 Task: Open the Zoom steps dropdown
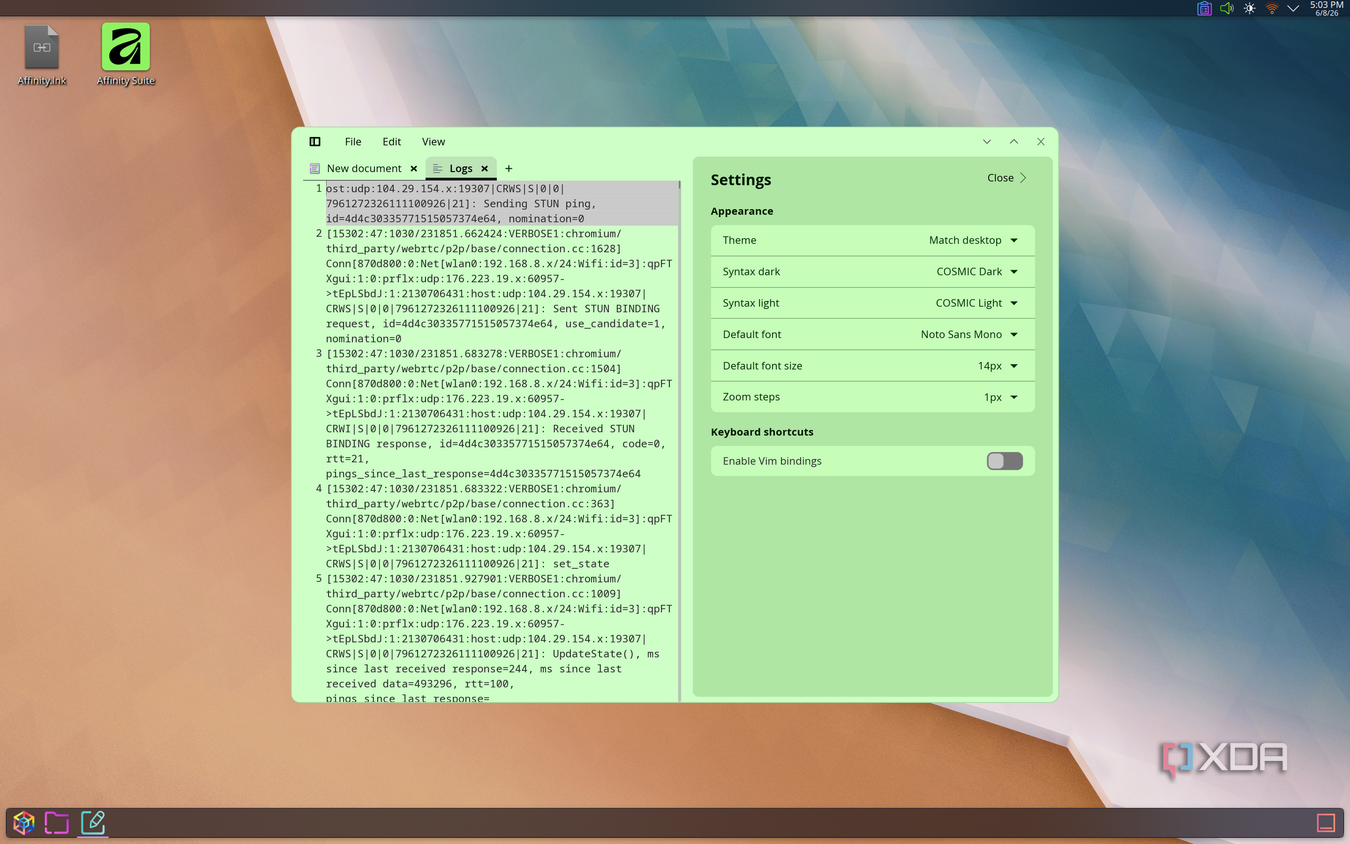(1001, 397)
